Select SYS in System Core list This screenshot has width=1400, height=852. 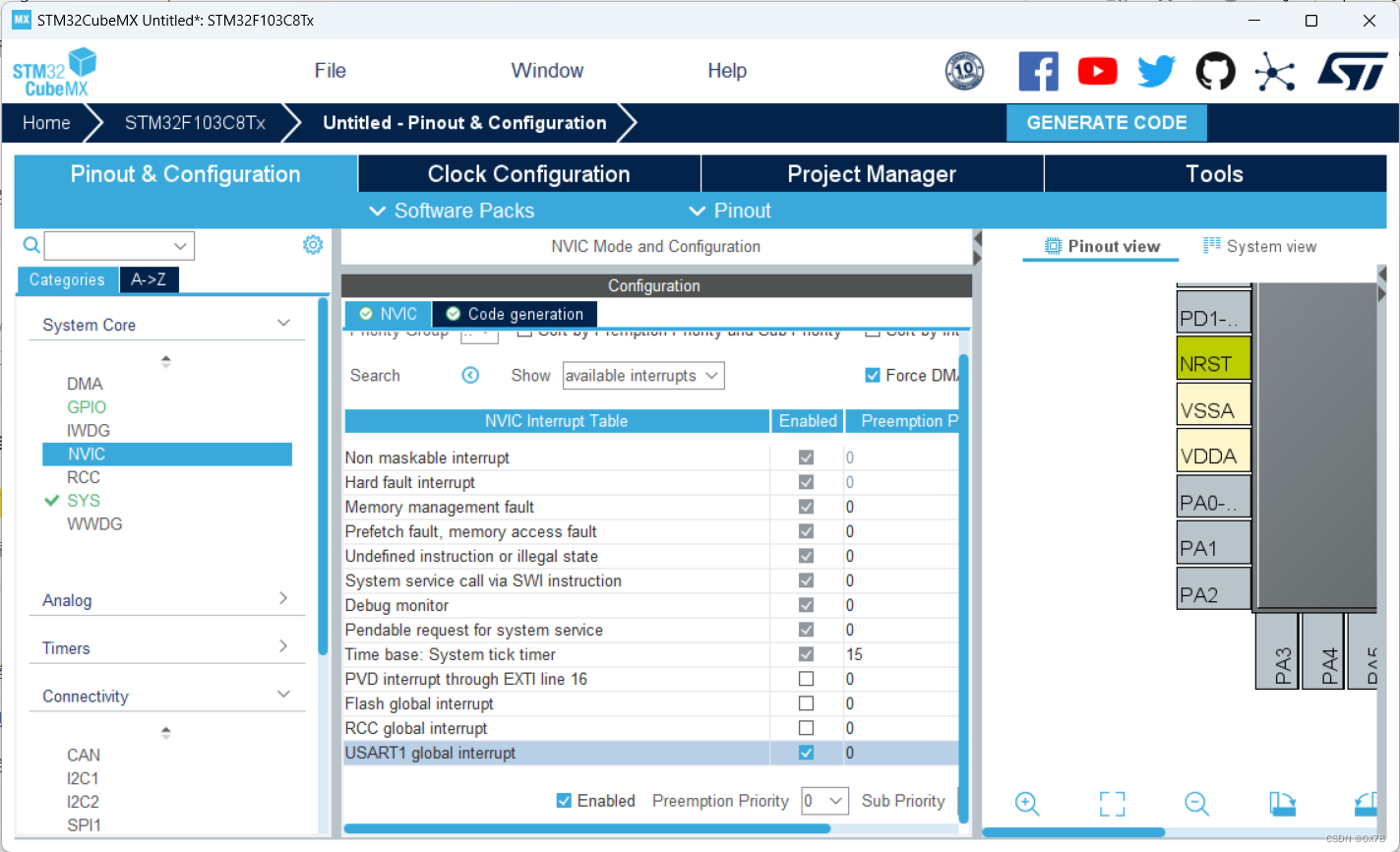coord(84,500)
